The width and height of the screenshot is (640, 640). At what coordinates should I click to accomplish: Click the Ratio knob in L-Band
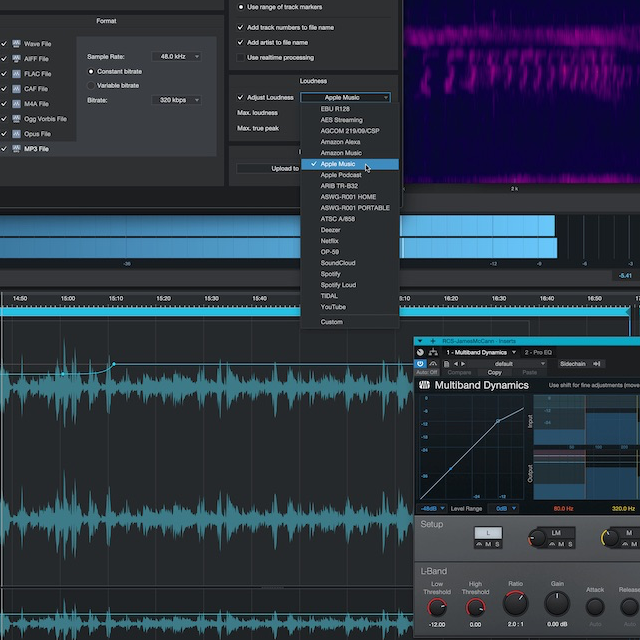pyautogui.click(x=516, y=604)
